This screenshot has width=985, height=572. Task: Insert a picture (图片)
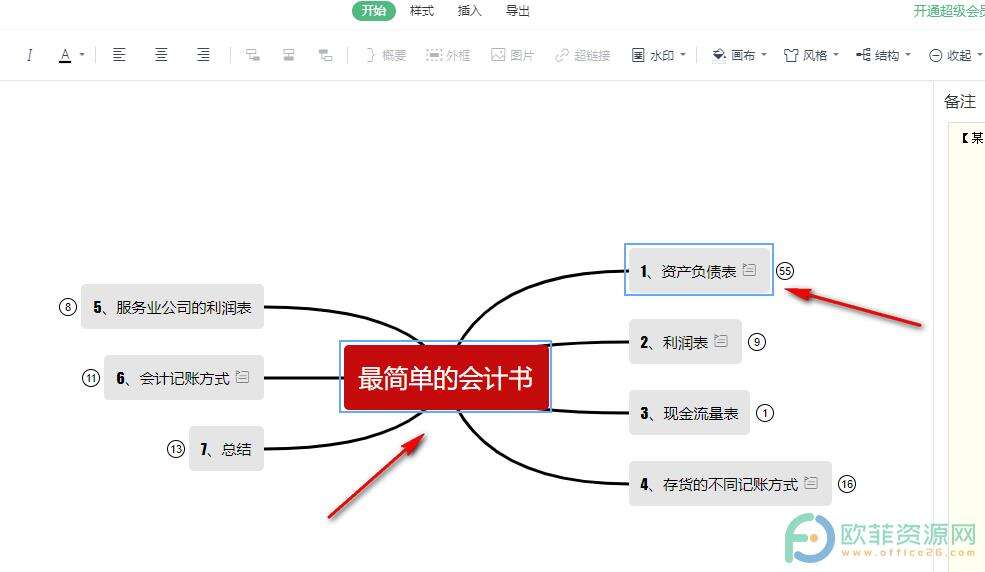click(512, 55)
